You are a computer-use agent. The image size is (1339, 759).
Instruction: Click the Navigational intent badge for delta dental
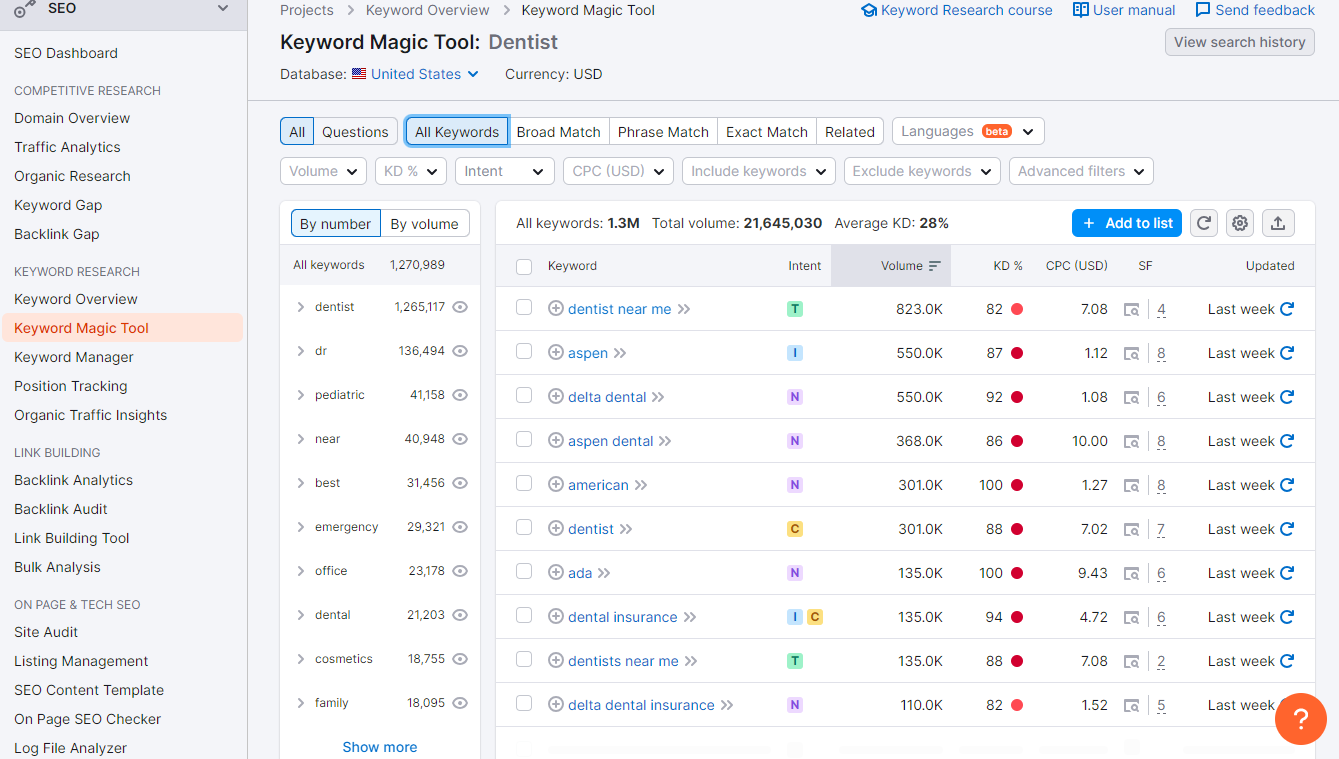(x=795, y=397)
